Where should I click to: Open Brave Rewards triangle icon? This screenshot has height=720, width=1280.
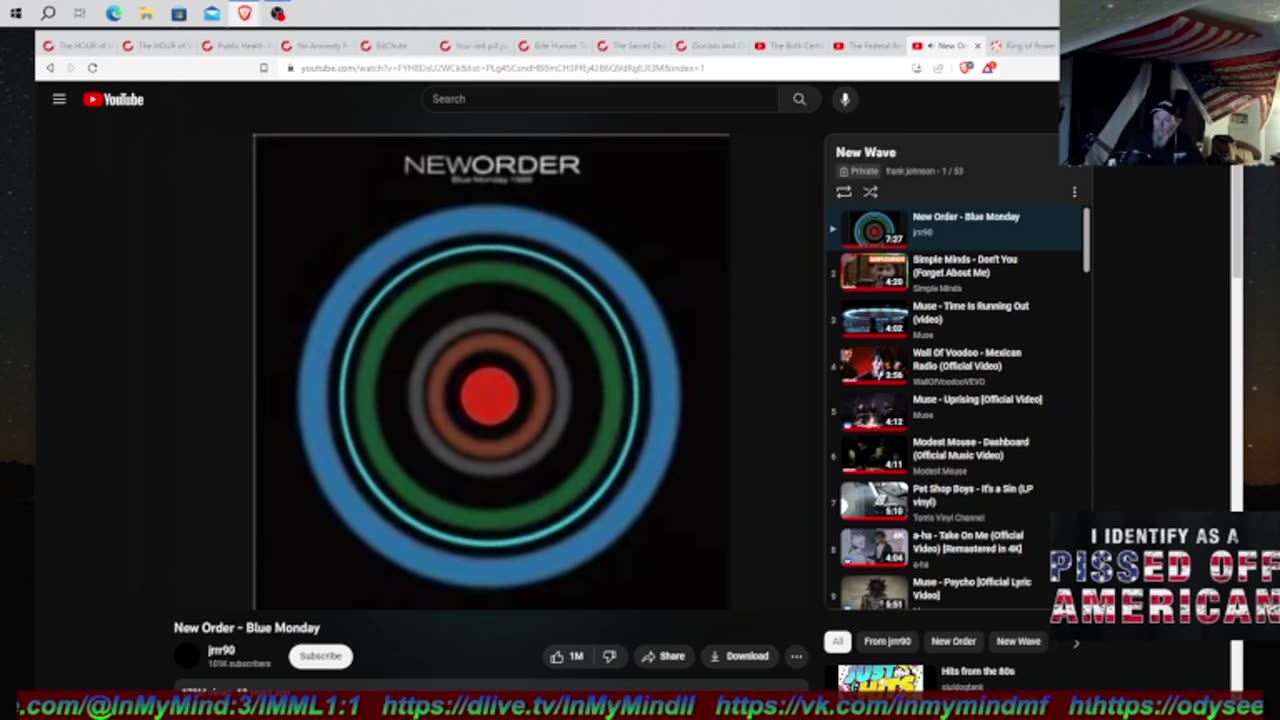988,68
